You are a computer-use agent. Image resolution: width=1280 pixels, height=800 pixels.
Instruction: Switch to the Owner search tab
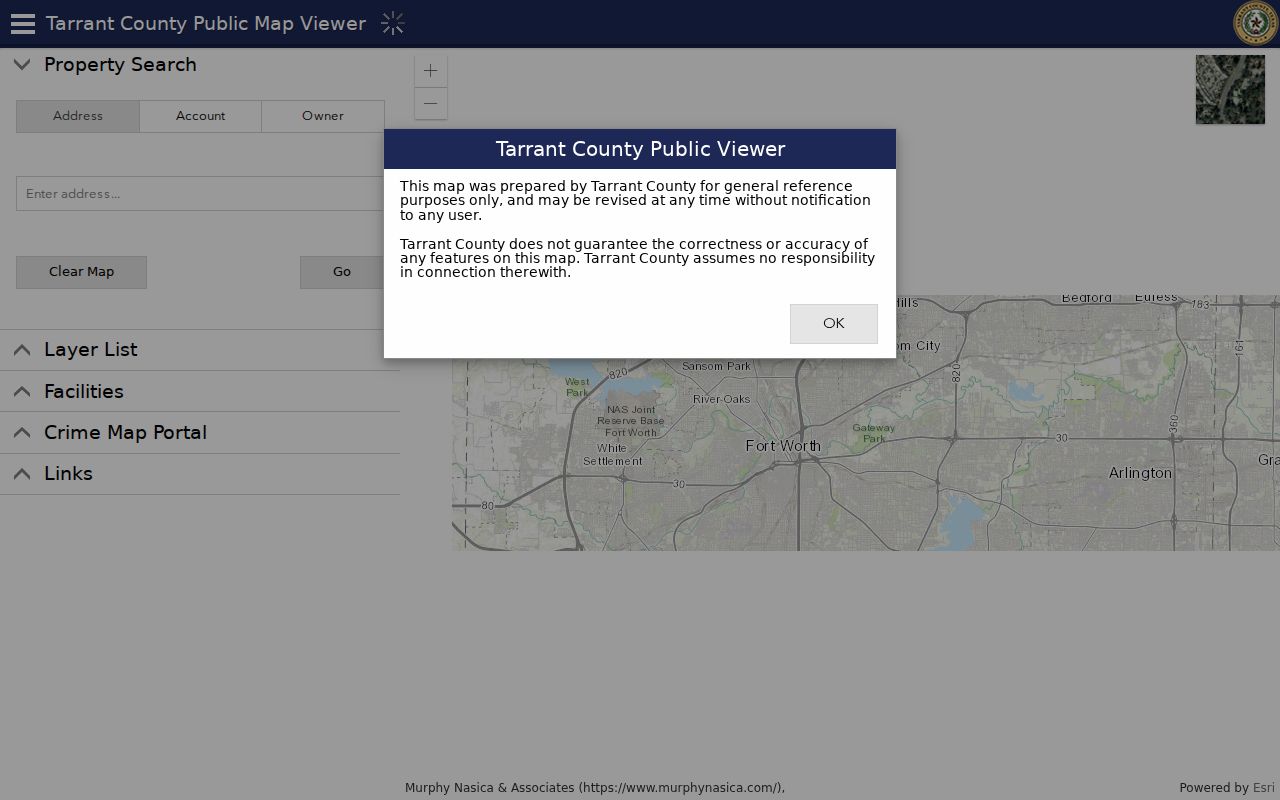(323, 116)
